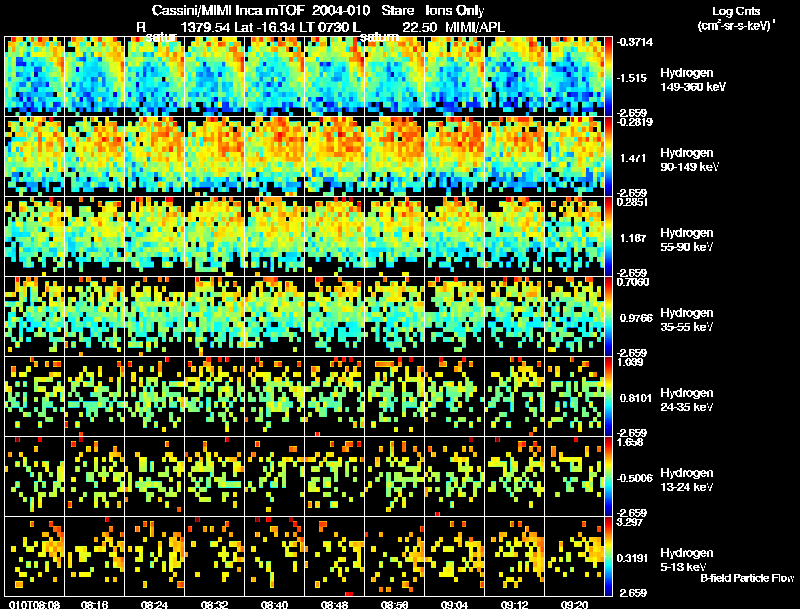The image size is (800, 609).
Task: Click the colorbar value -0.5006
Action: coord(634,478)
